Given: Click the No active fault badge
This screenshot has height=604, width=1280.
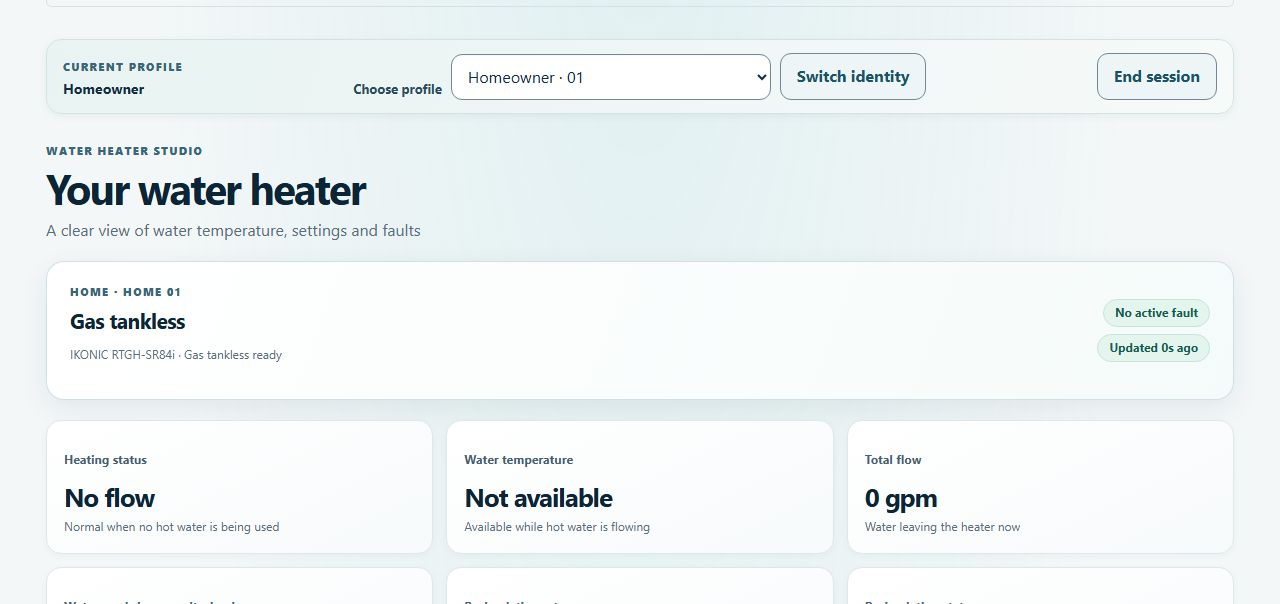Looking at the screenshot, I should click(1156, 313).
